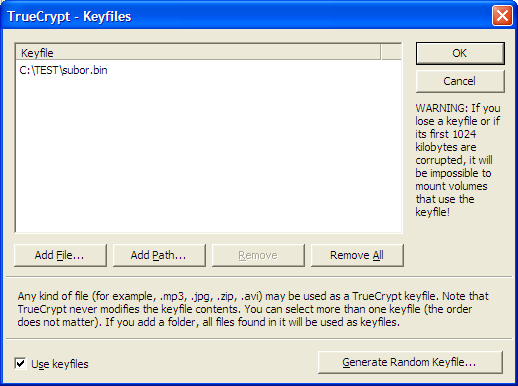The image size is (518, 386).
Task: Open the Add File... dialog
Action: 60,255
